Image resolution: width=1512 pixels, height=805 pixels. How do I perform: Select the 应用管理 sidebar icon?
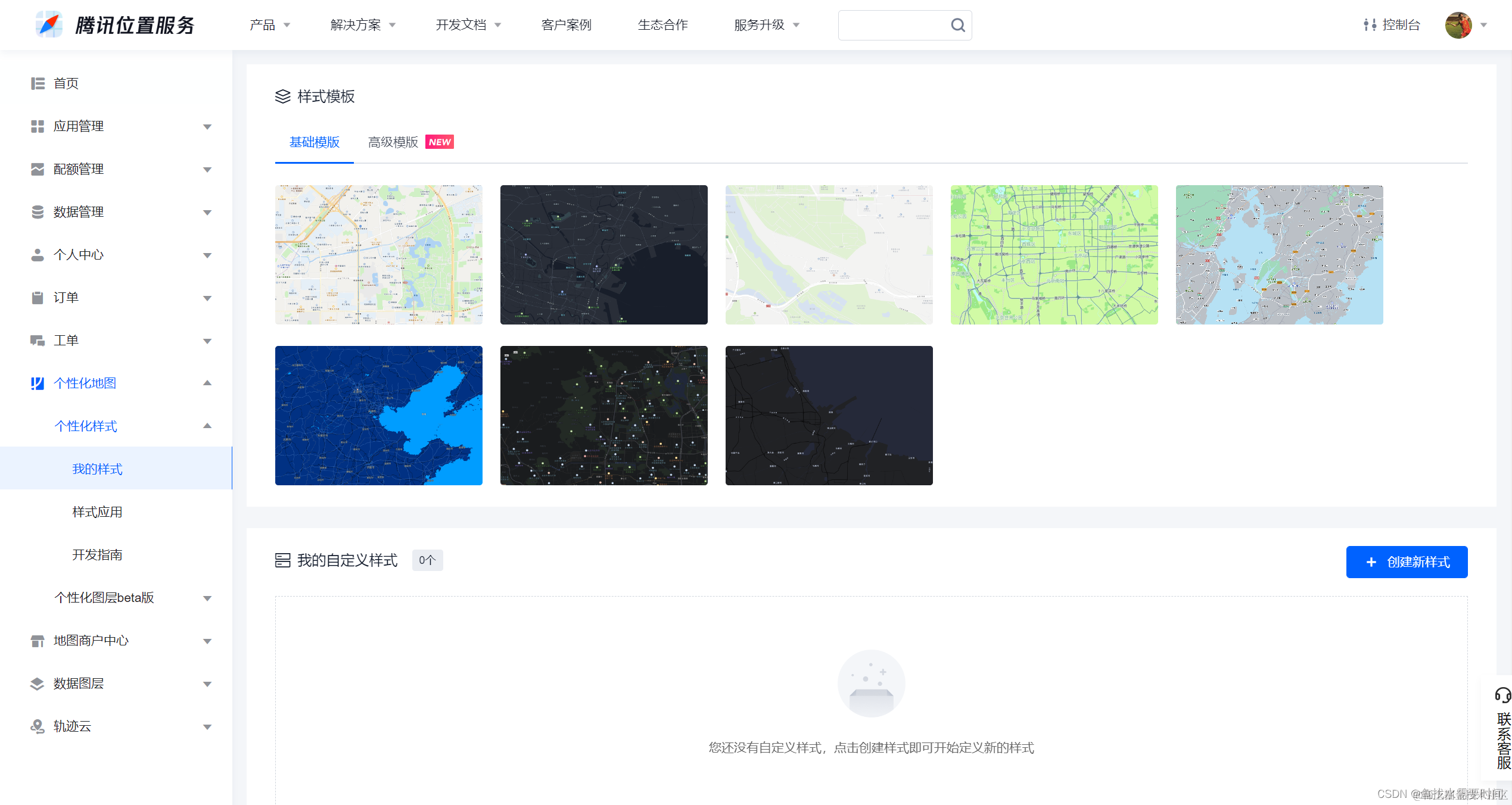tap(37, 126)
